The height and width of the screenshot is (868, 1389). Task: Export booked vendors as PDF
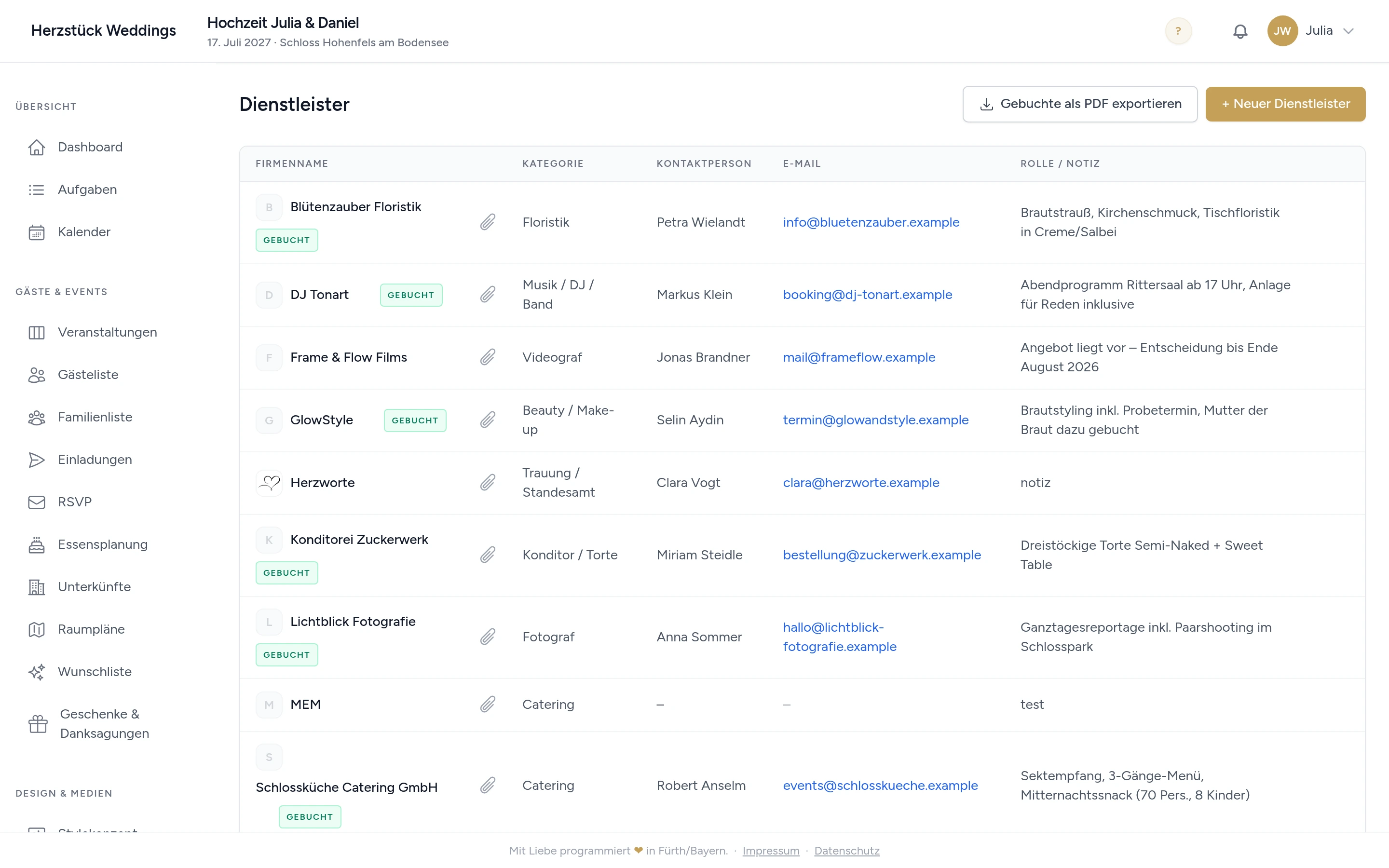[1080, 104]
